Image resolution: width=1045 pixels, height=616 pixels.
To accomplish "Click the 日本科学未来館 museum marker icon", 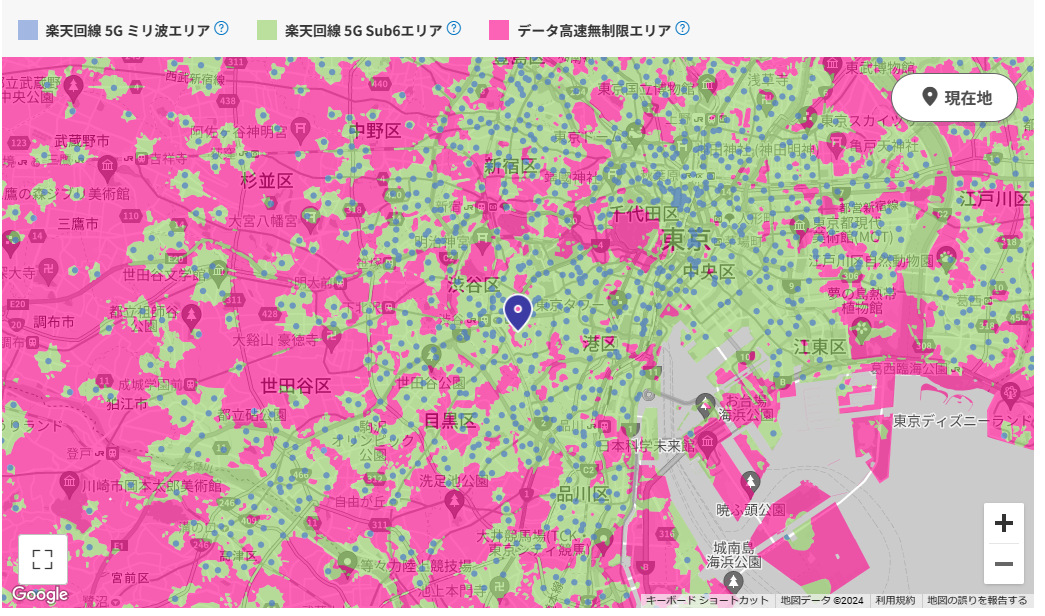I will pos(707,443).
